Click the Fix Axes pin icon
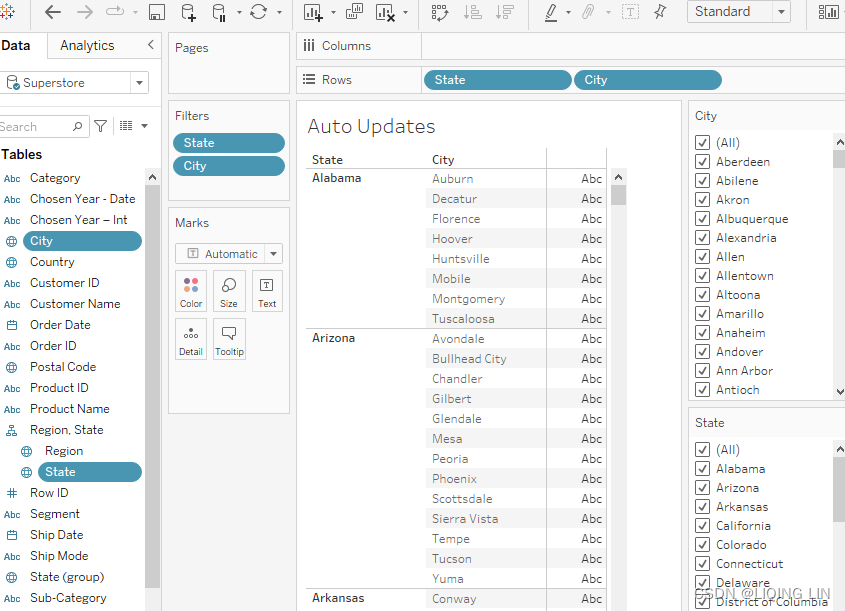This screenshot has height=611, width=845. coord(659,12)
